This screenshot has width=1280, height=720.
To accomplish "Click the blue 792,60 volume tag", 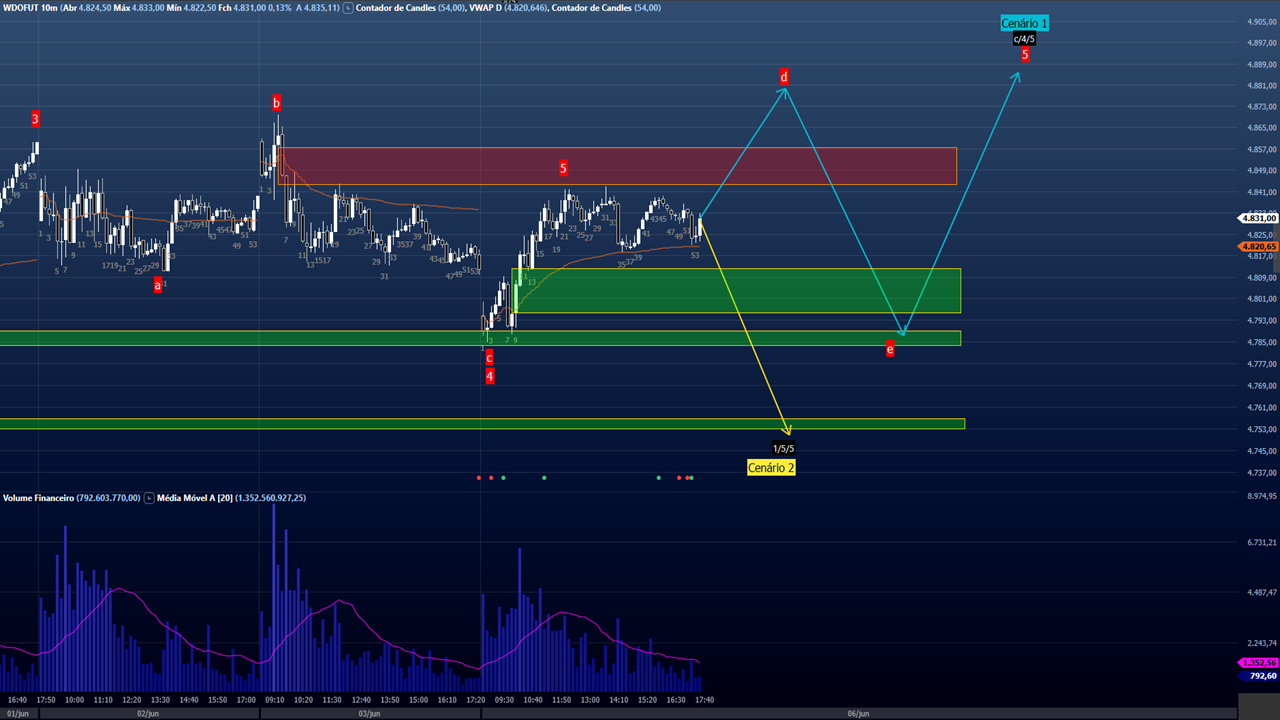I will tap(1258, 676).
